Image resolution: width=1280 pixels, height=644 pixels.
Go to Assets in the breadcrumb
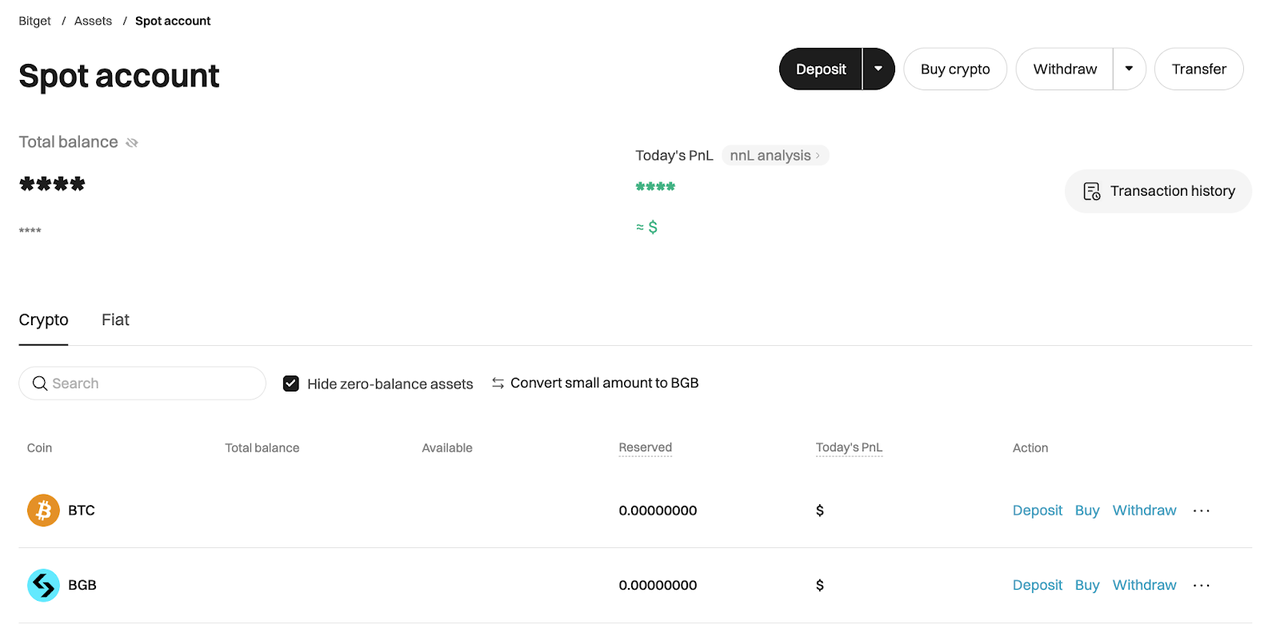pos(93,21)
